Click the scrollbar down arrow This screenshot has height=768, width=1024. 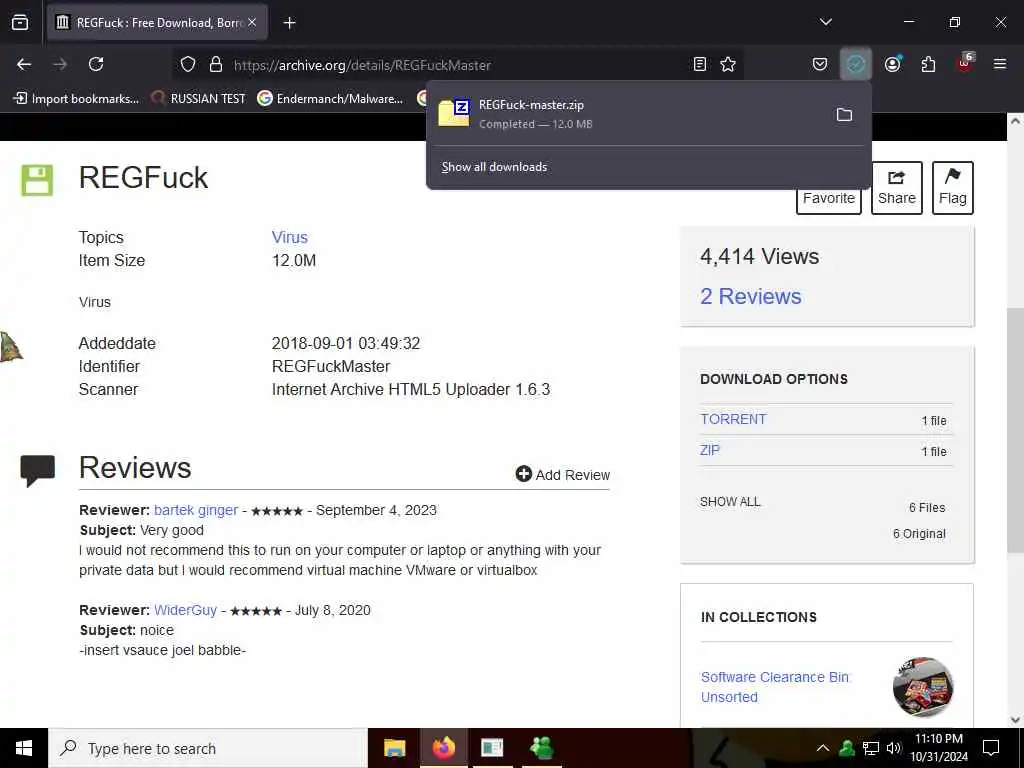click(1016, 720)
